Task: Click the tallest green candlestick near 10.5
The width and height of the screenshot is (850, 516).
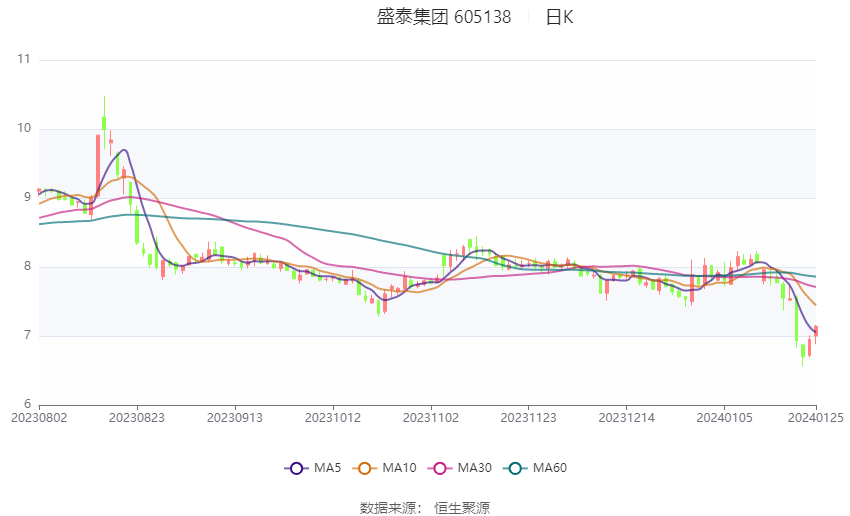Action: pyautogui.click(x=104, y=122)
